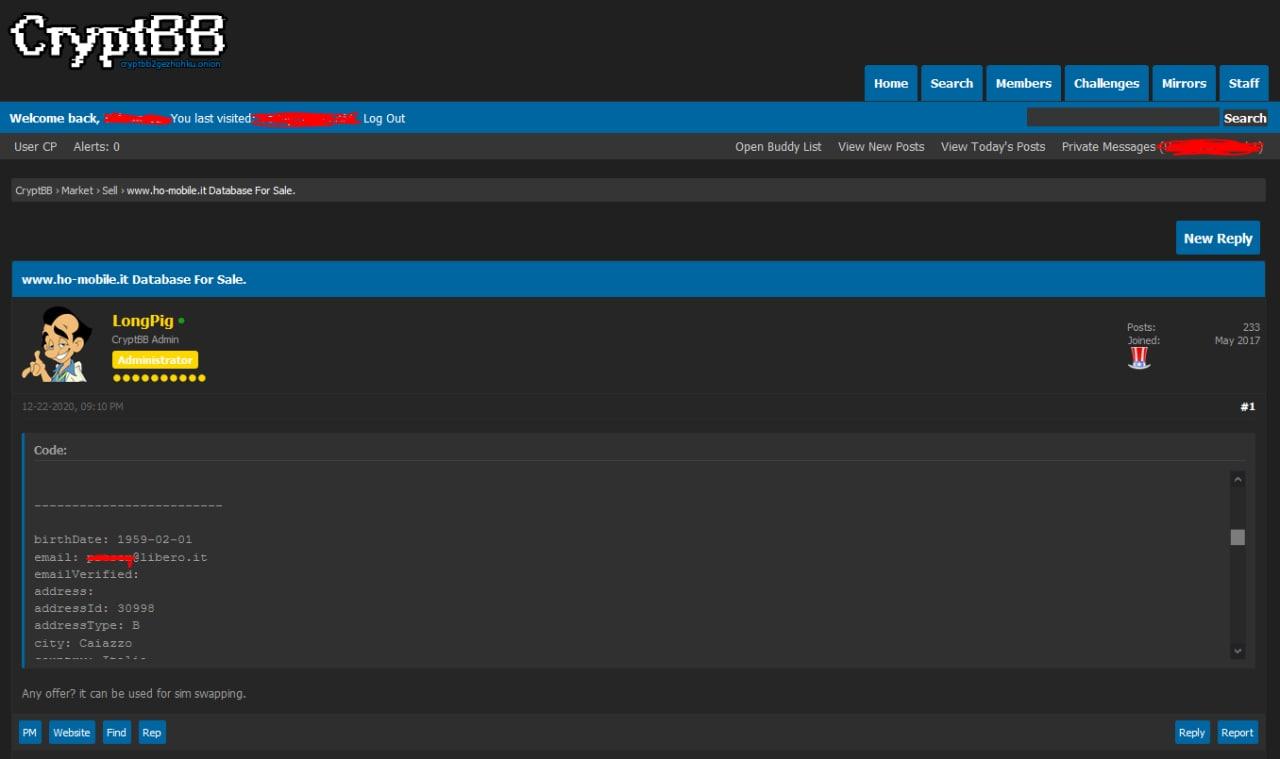Click the Administrator badge
This screenshot has height=759, width=1280.
pos(155,360)
